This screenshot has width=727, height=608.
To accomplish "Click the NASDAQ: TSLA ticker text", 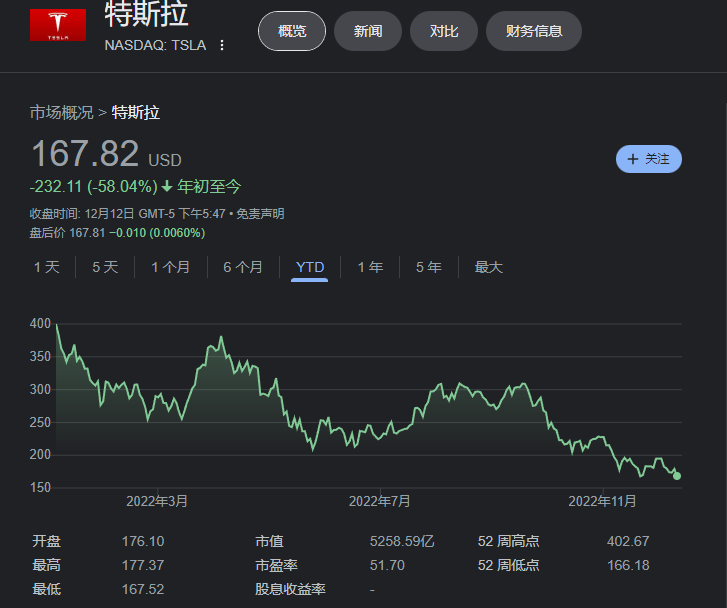I will [155, 45].
